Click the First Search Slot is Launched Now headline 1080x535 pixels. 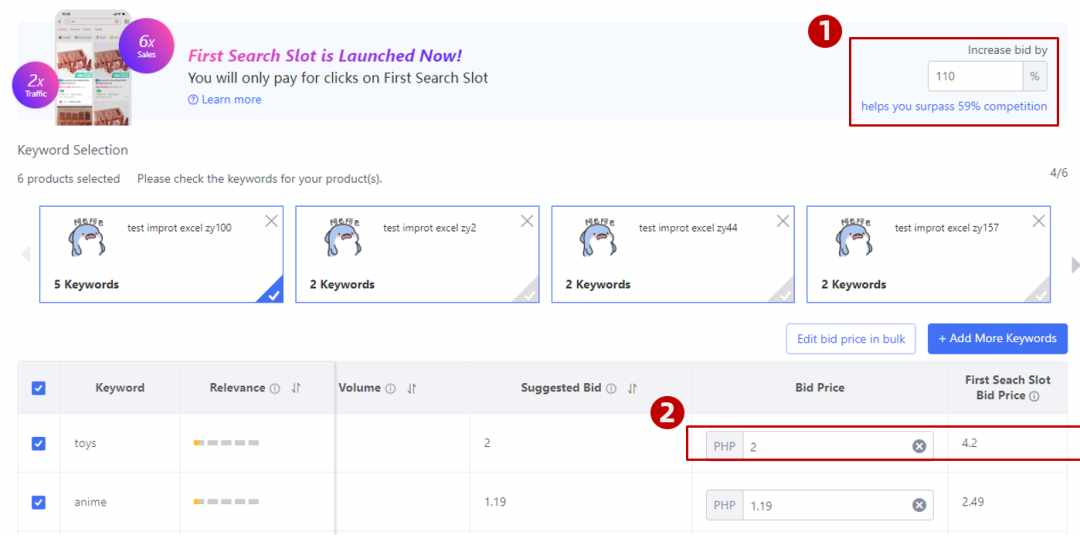(x=325, y=56)
